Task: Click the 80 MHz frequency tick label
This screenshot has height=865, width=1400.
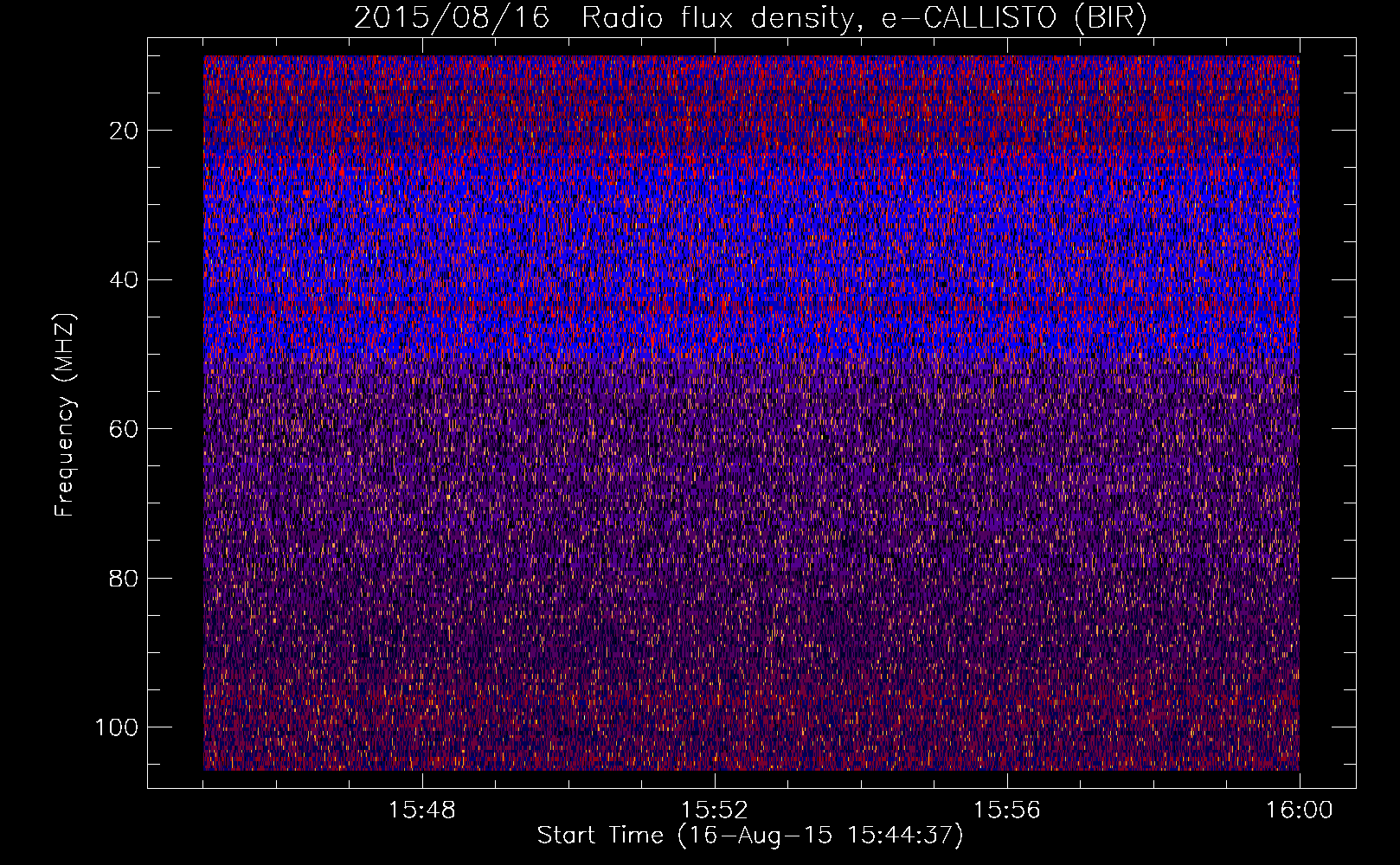Action: [125, 578]
